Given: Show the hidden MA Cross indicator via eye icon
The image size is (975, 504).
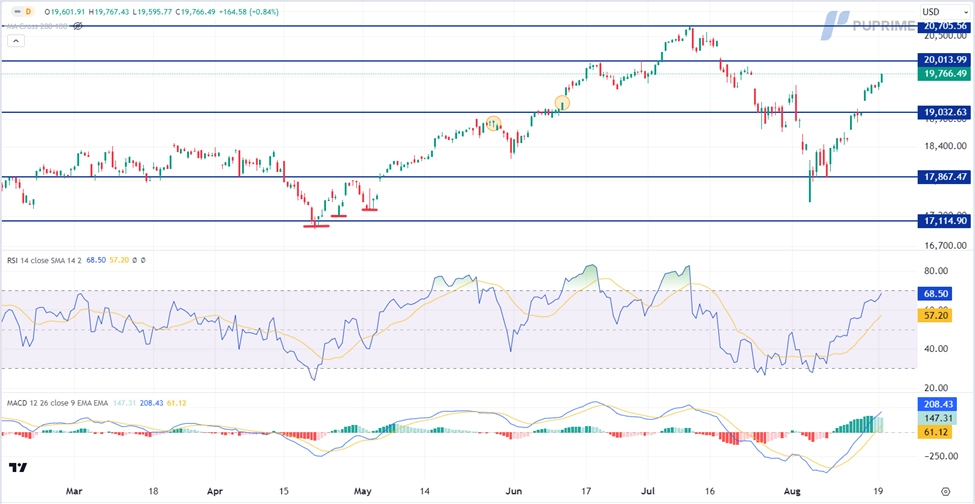Looking at the screenshot, I should 78,26.
